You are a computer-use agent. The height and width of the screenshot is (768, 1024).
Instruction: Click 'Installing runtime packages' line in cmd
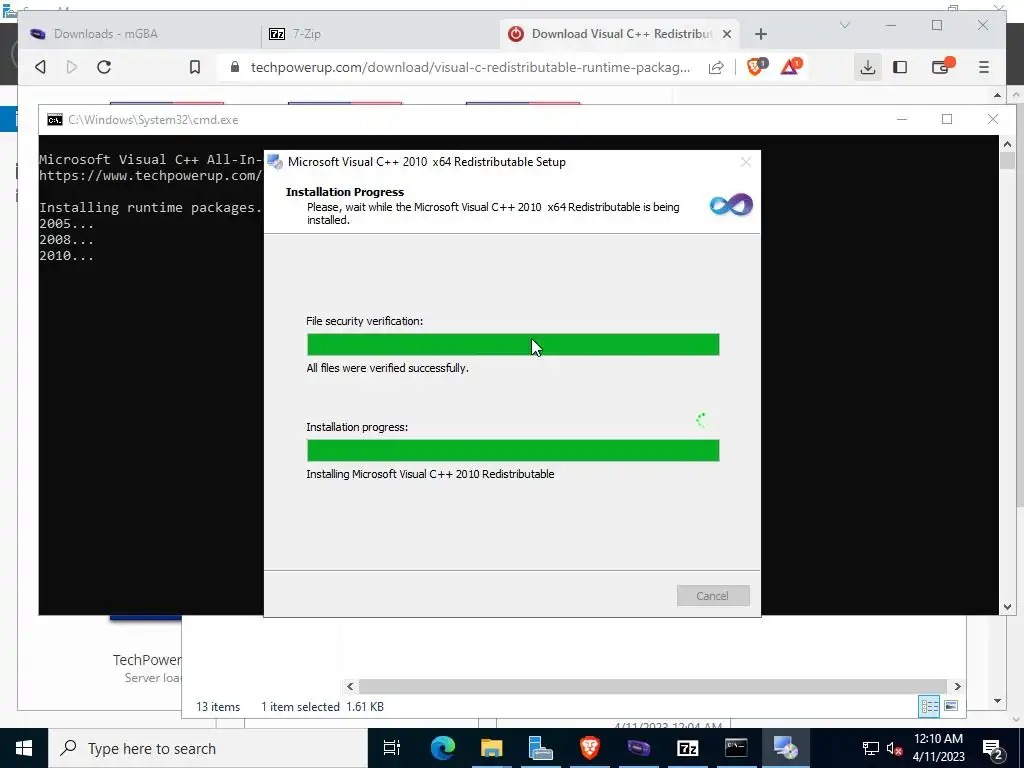click(x=150, y=208)
